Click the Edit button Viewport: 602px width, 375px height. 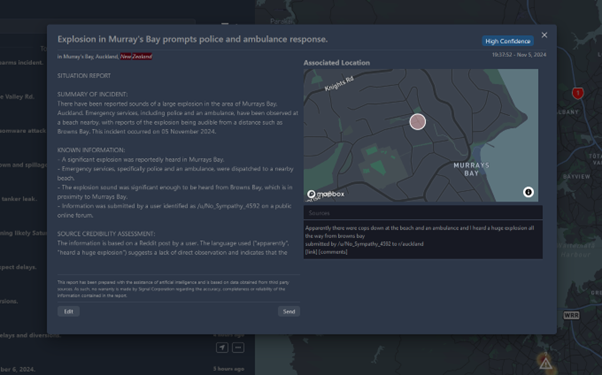pyautogui.click(x=68, y=311)
